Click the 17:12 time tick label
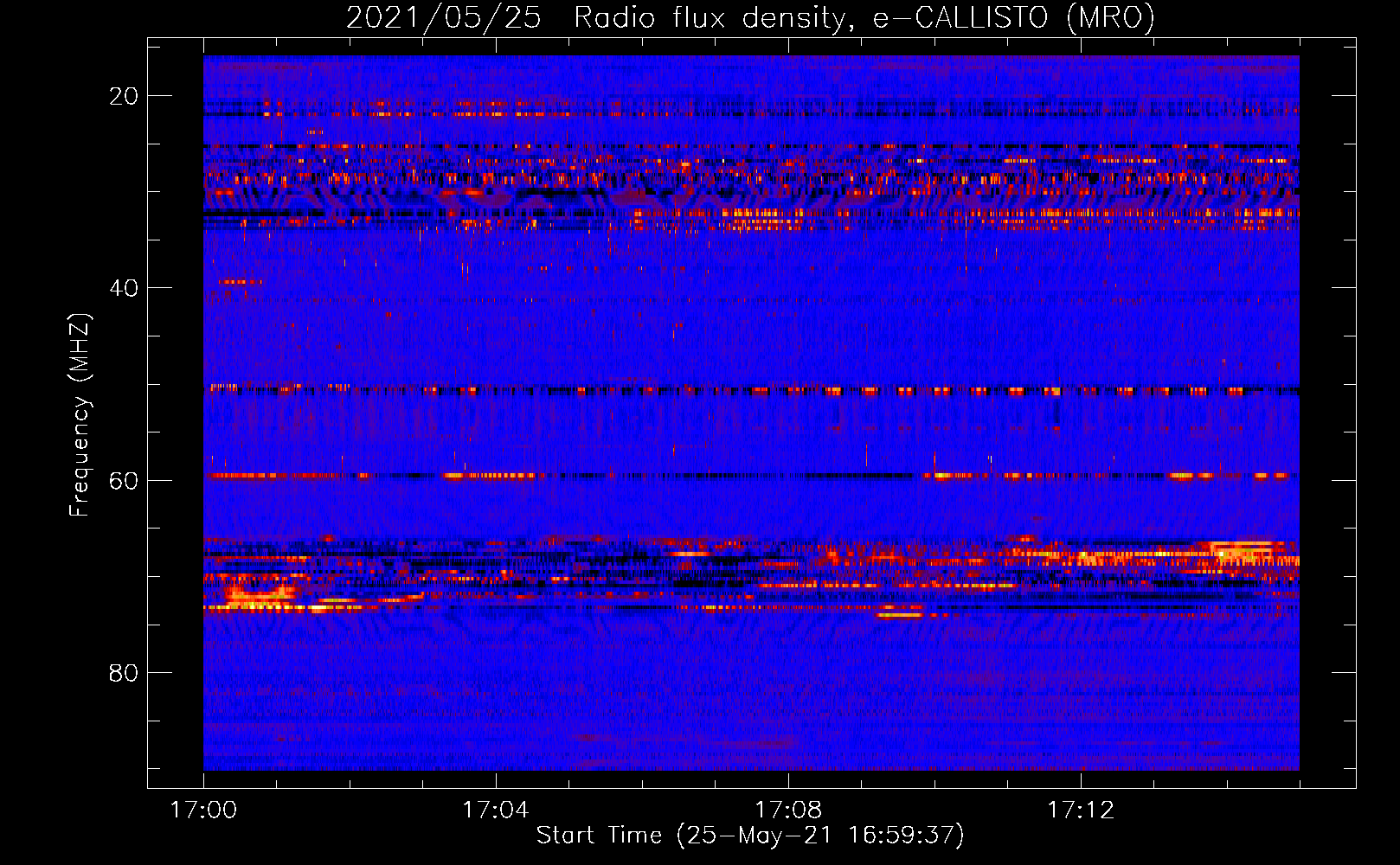This screenshot has width=1400, height=865. (1081, 810)
